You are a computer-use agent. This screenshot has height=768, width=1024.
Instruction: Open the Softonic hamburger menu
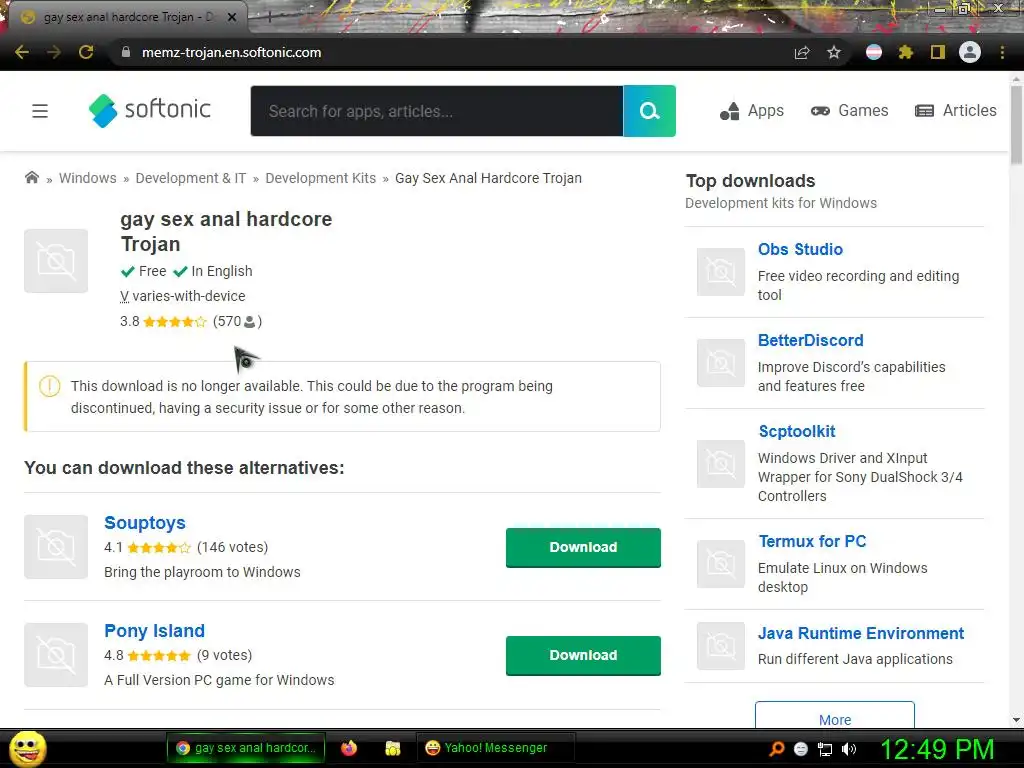tap(40, 111)
